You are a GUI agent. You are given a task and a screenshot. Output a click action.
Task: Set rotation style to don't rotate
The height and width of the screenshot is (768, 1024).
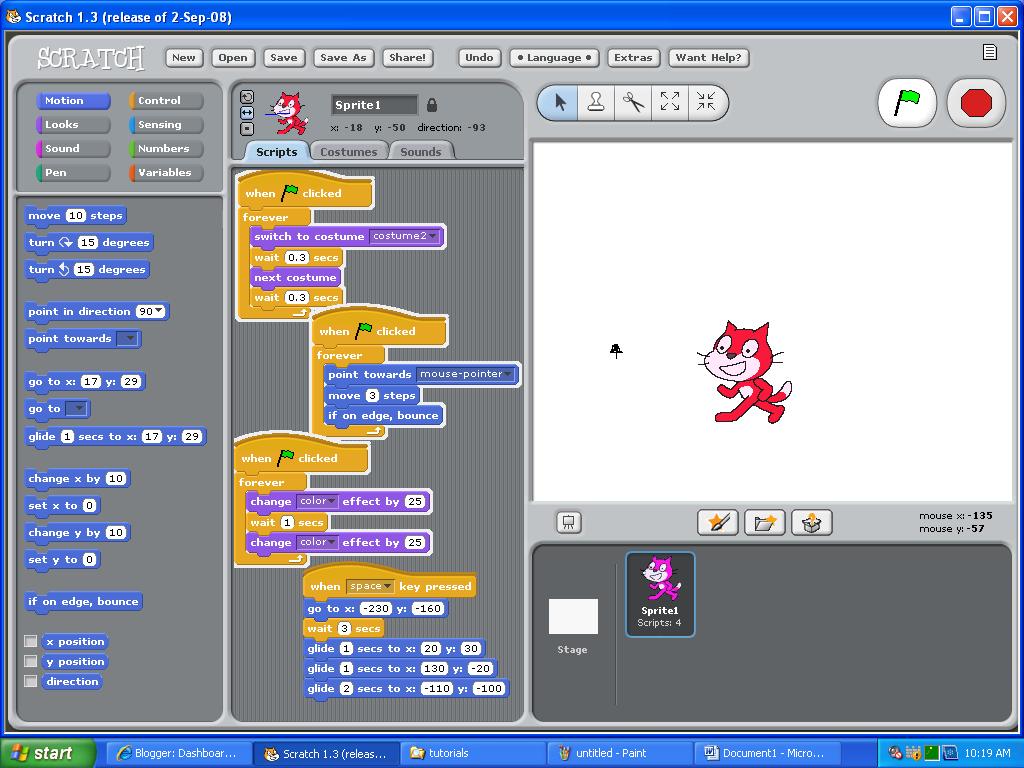tap(247, 129)
